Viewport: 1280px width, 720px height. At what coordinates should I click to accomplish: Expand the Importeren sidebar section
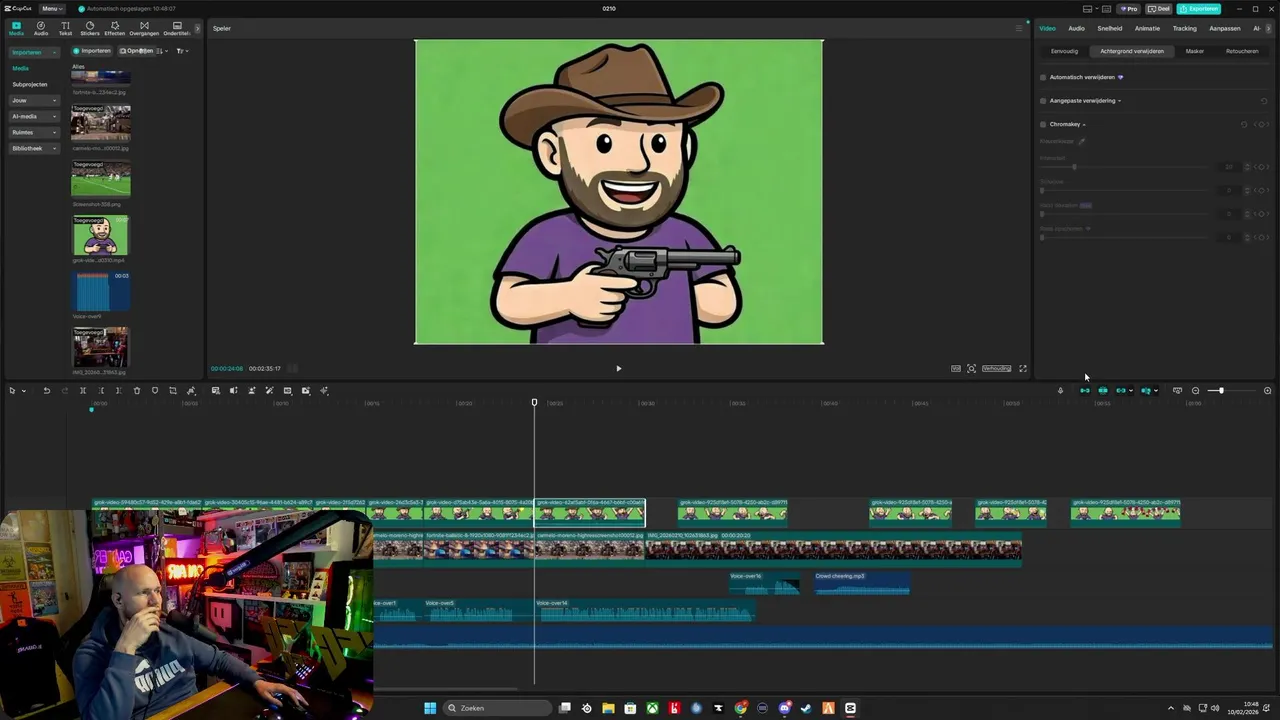pyautogui.click(x=35, y=52)
